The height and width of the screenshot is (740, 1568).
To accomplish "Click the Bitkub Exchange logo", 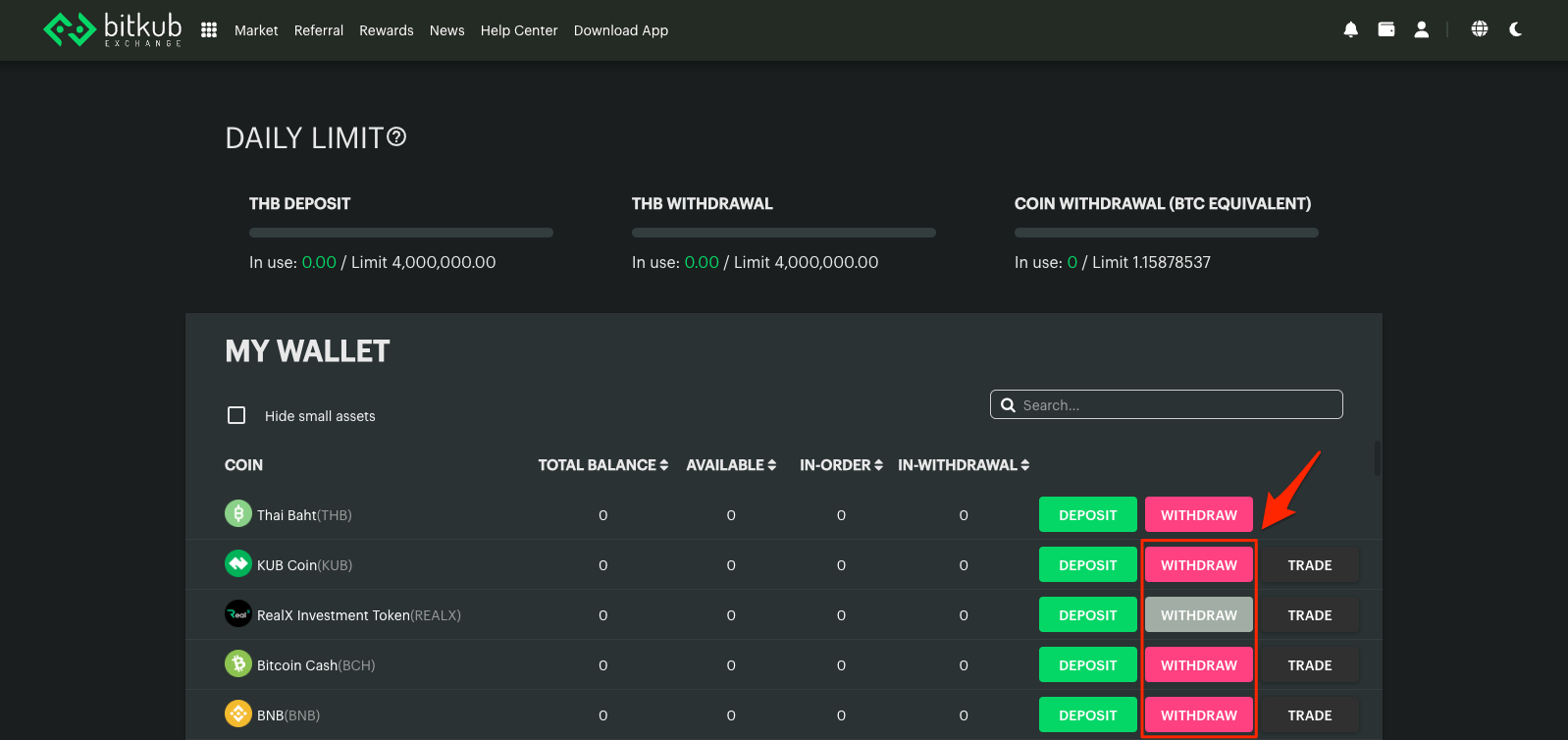I will [113, 29].
